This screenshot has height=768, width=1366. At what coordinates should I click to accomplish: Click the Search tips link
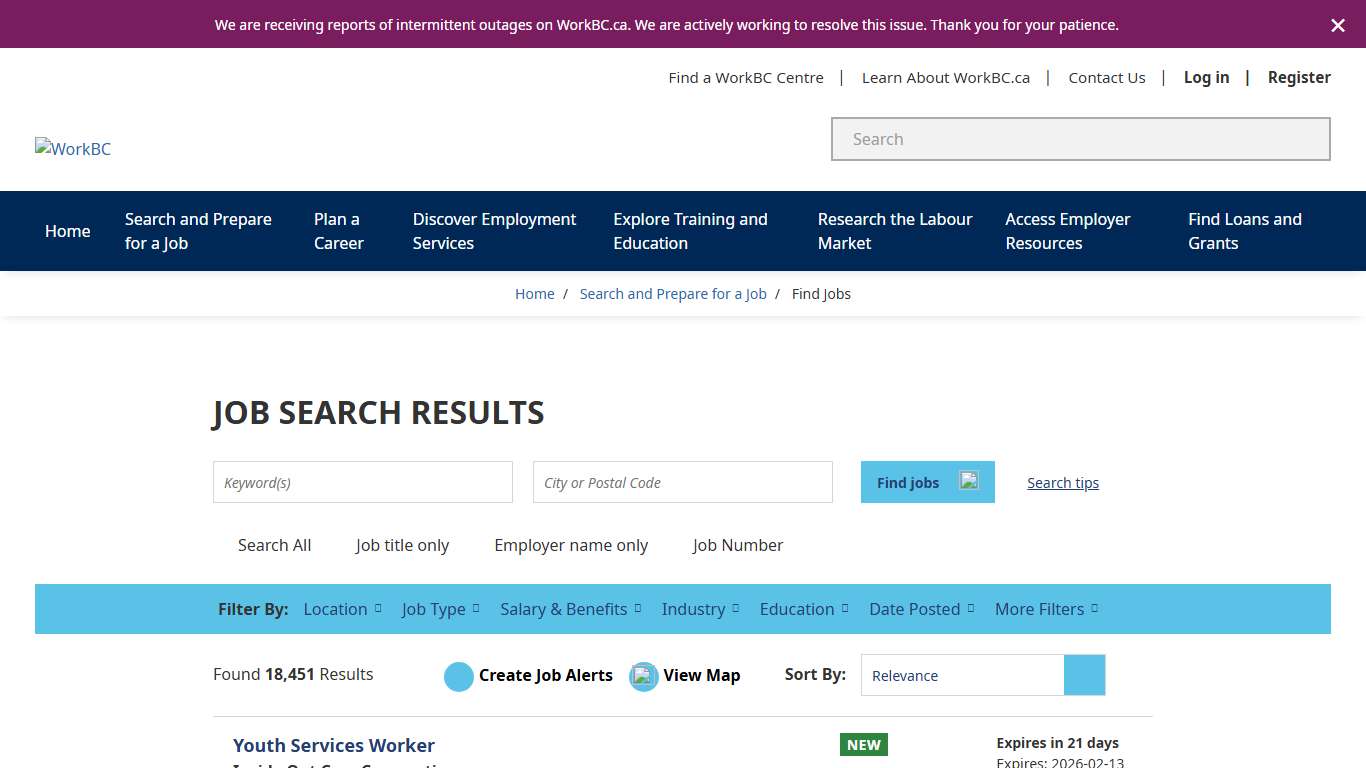point(1063,483)
